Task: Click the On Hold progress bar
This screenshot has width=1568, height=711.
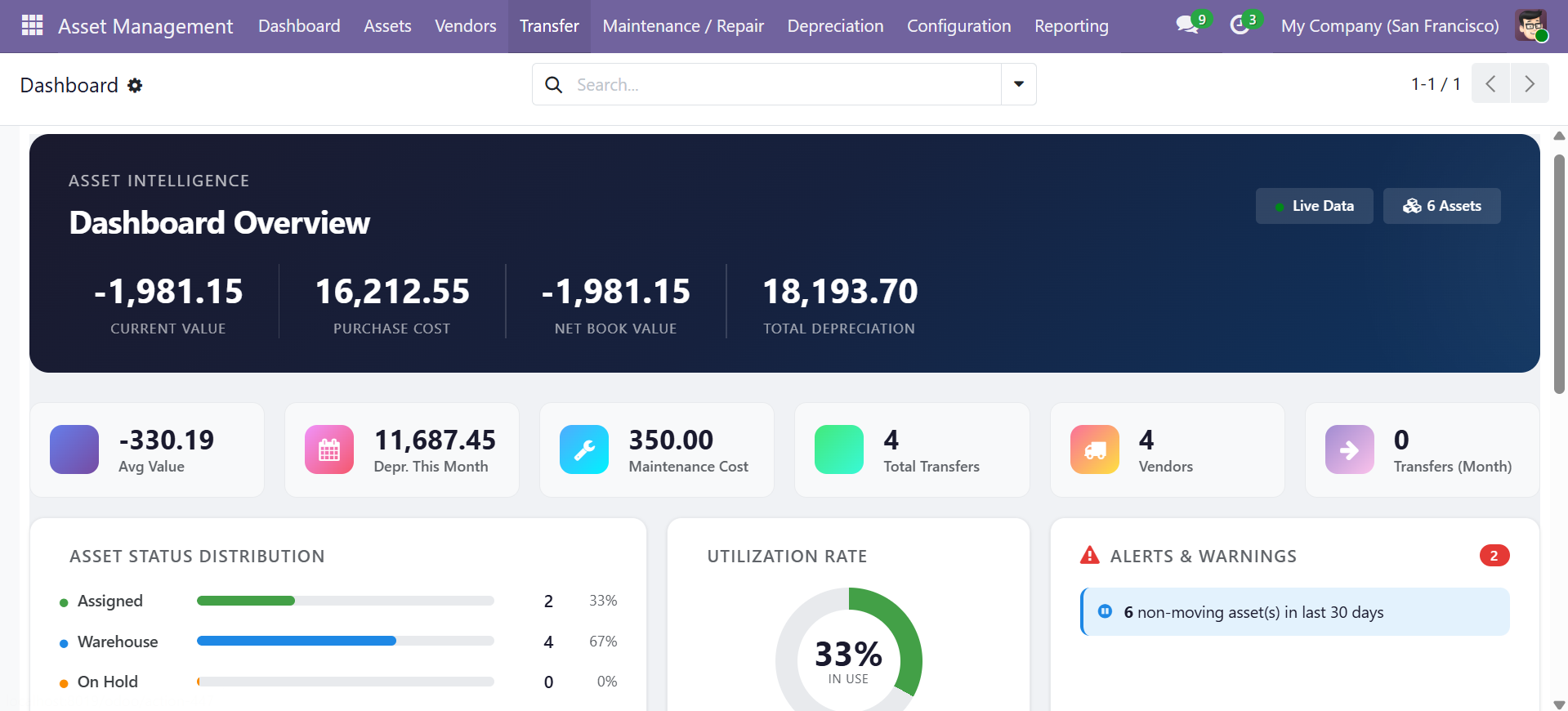Action: 346,682
